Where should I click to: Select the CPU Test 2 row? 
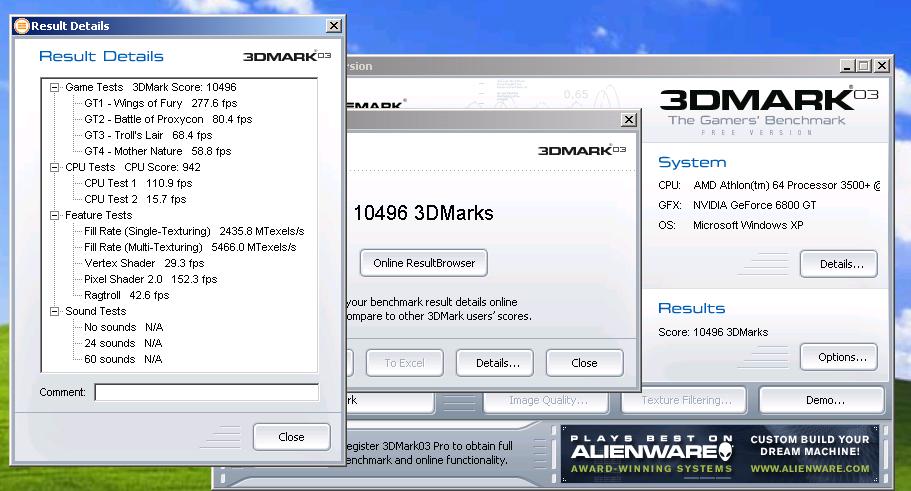[x=135, y=199]
